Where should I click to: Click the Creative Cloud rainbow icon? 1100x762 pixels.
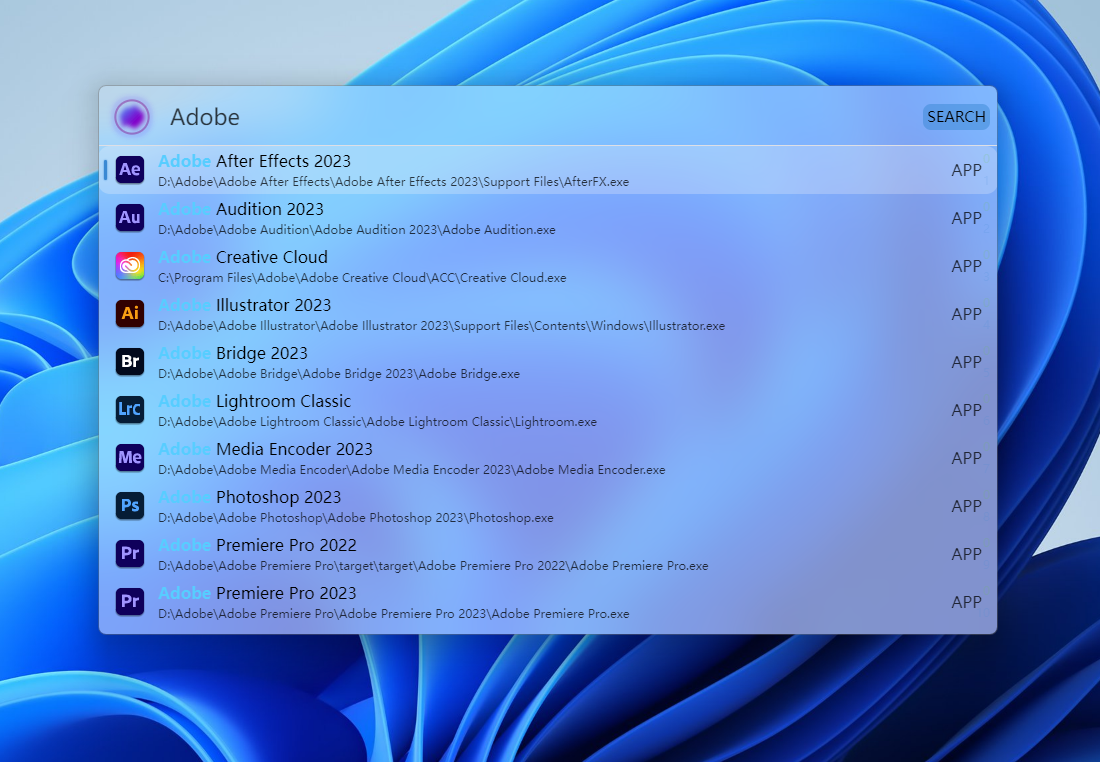pos(130,266)
